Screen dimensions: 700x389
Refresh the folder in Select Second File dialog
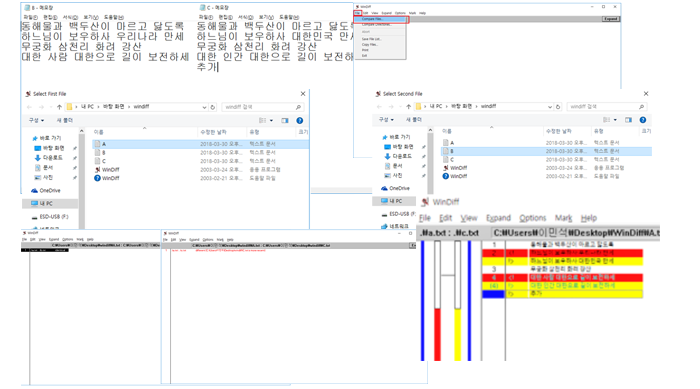click(558, 107)
